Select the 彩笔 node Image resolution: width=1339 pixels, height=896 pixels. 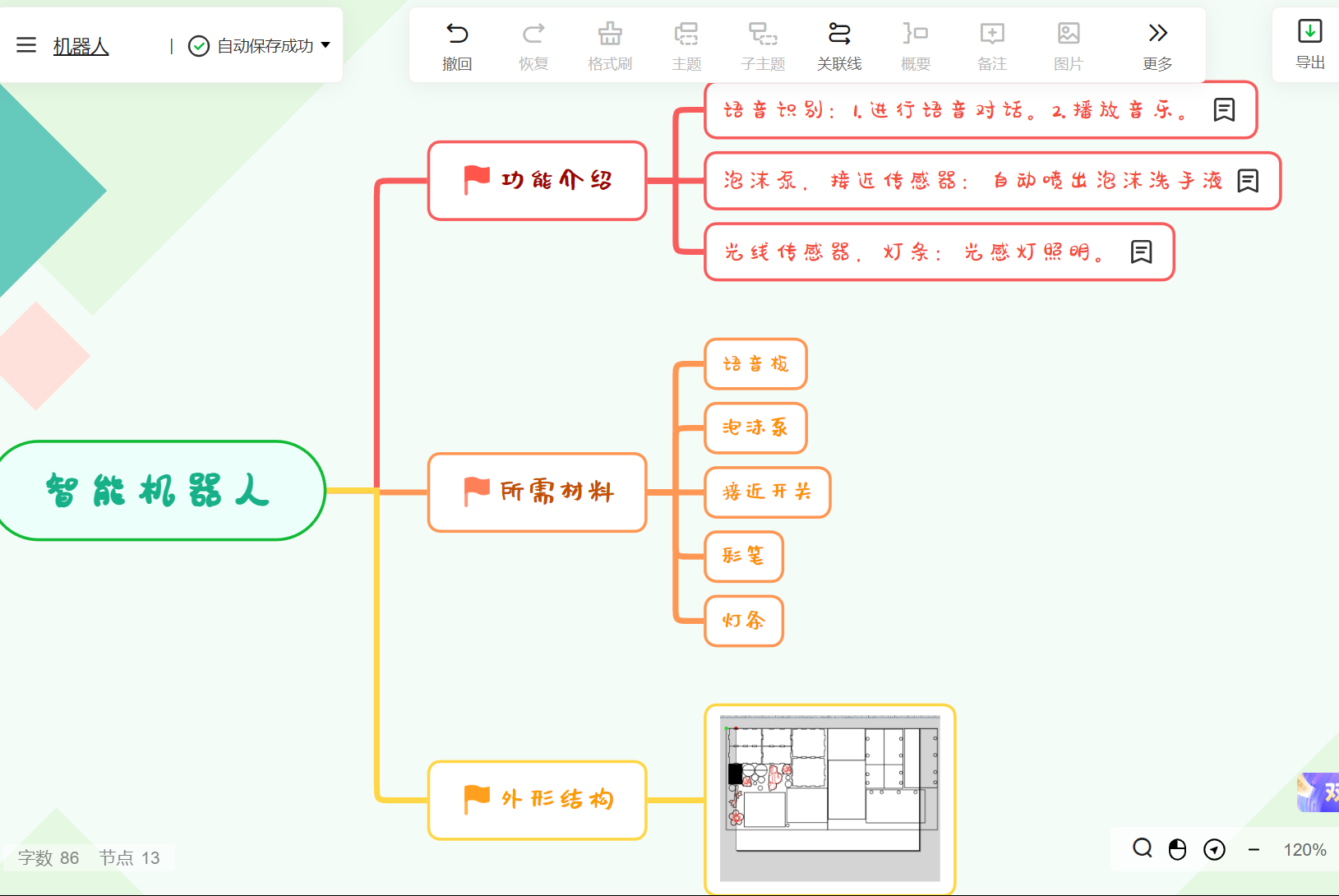click(x=744, y=557)
